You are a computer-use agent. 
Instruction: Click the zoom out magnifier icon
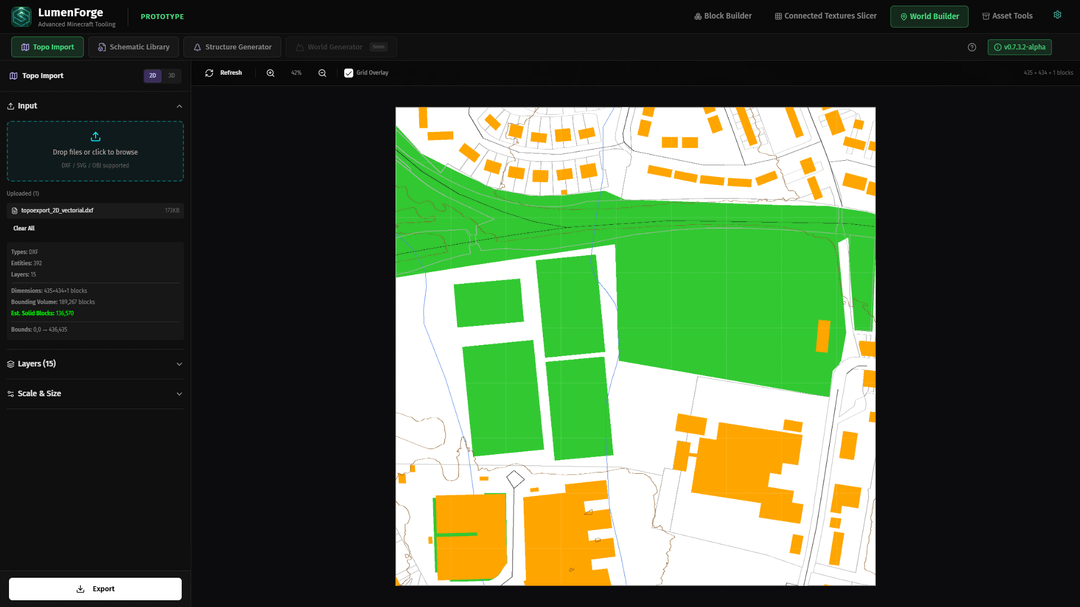pos(322,73)
